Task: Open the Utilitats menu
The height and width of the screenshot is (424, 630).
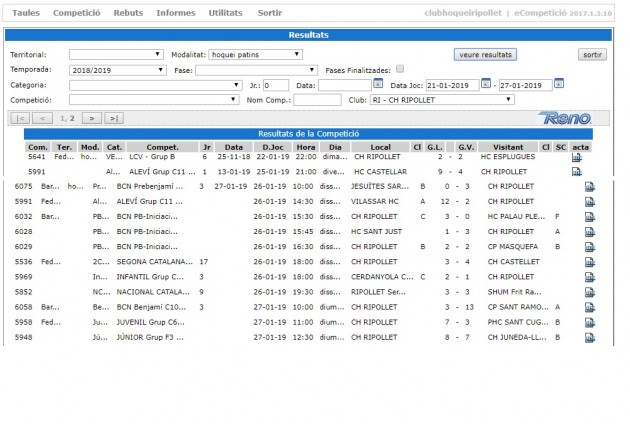Action: [x=225, y=13]
